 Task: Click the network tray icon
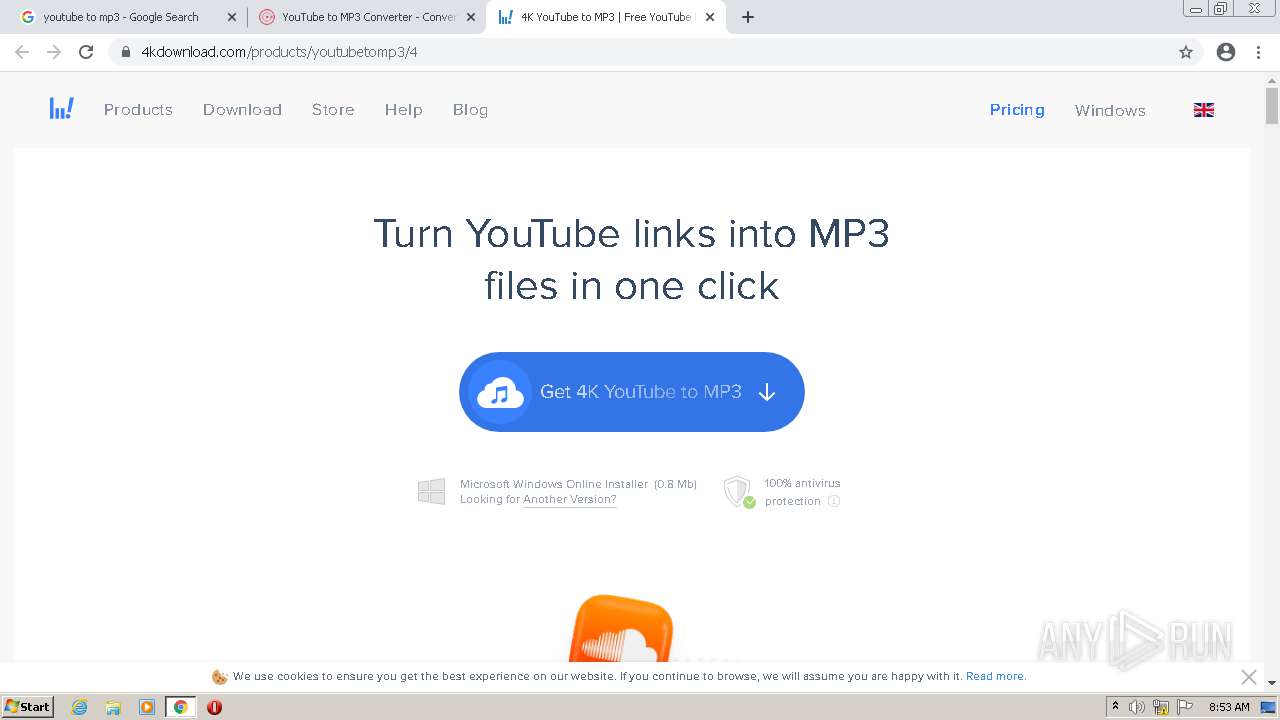[1161, 707]
